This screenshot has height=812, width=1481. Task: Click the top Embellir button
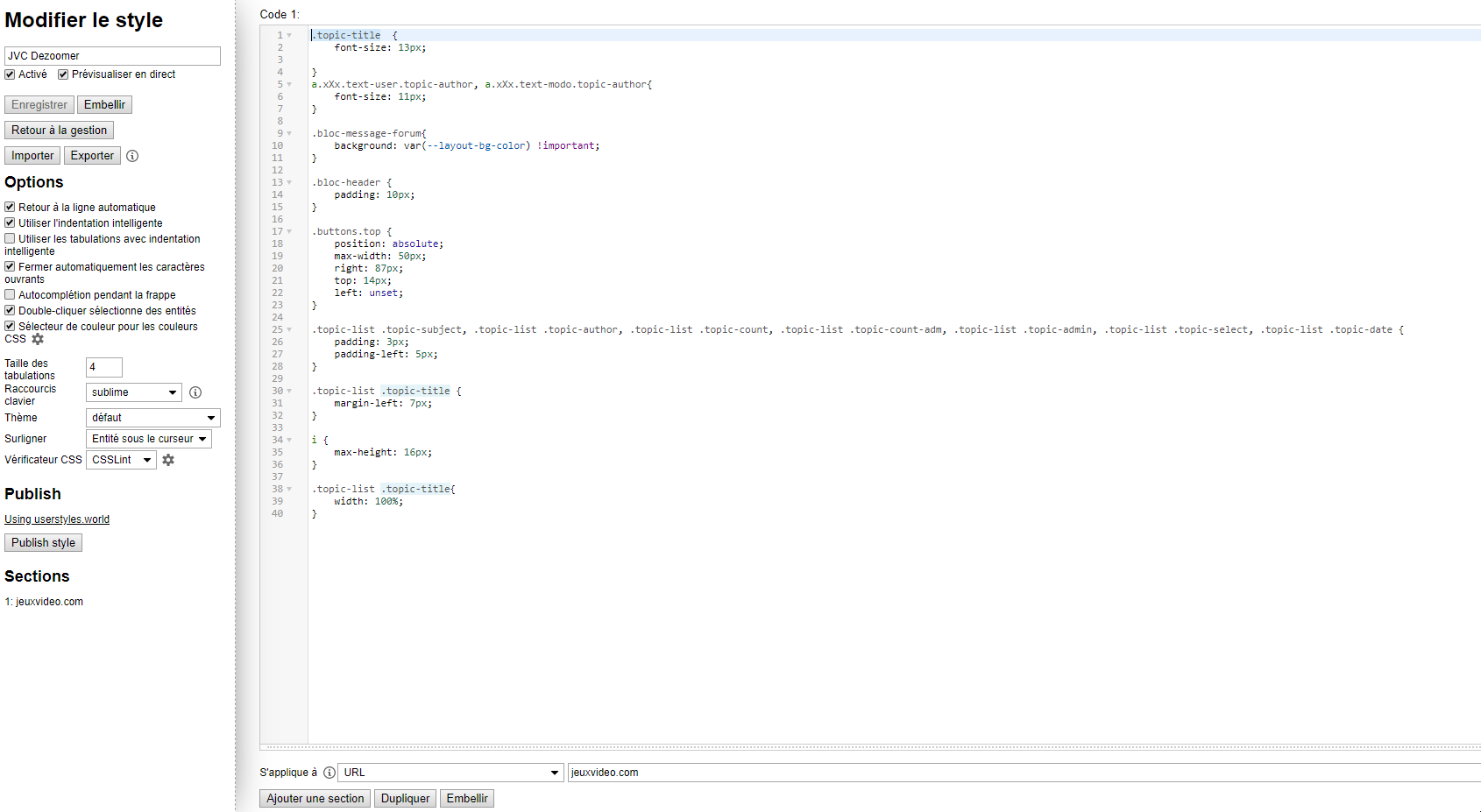pos(104,105)
